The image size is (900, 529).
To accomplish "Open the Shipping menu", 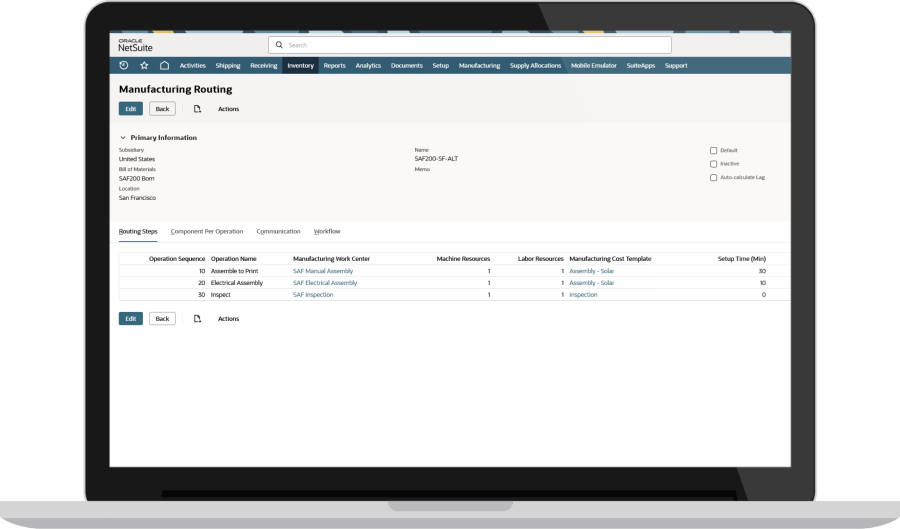I will point(228,65).
